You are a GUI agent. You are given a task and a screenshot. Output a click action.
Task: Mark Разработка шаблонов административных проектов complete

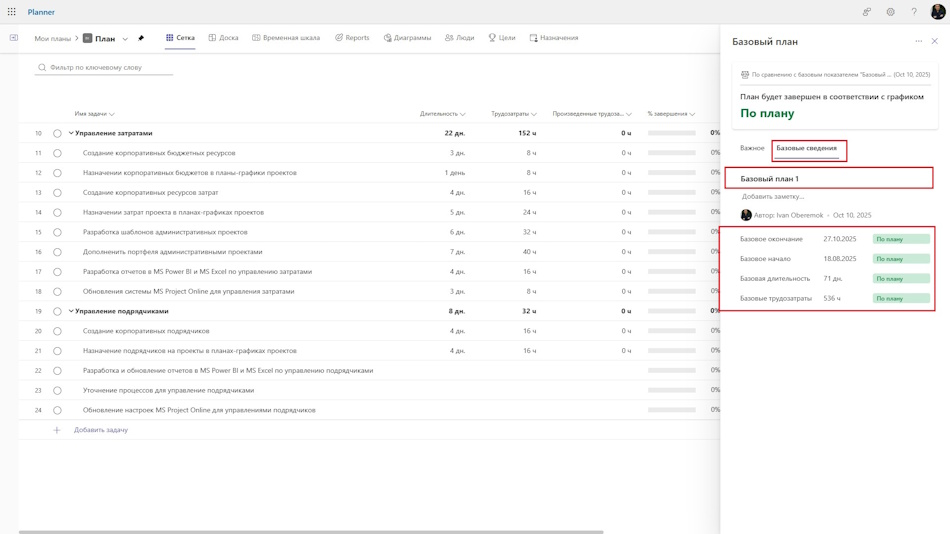pyautogui.click(x=57, y=232)
